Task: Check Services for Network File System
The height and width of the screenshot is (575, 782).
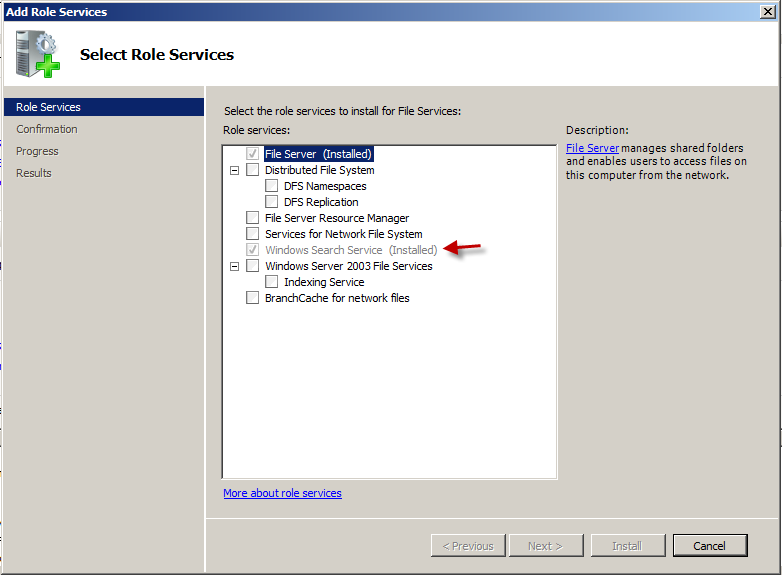Action: click(x=252, y=234)
